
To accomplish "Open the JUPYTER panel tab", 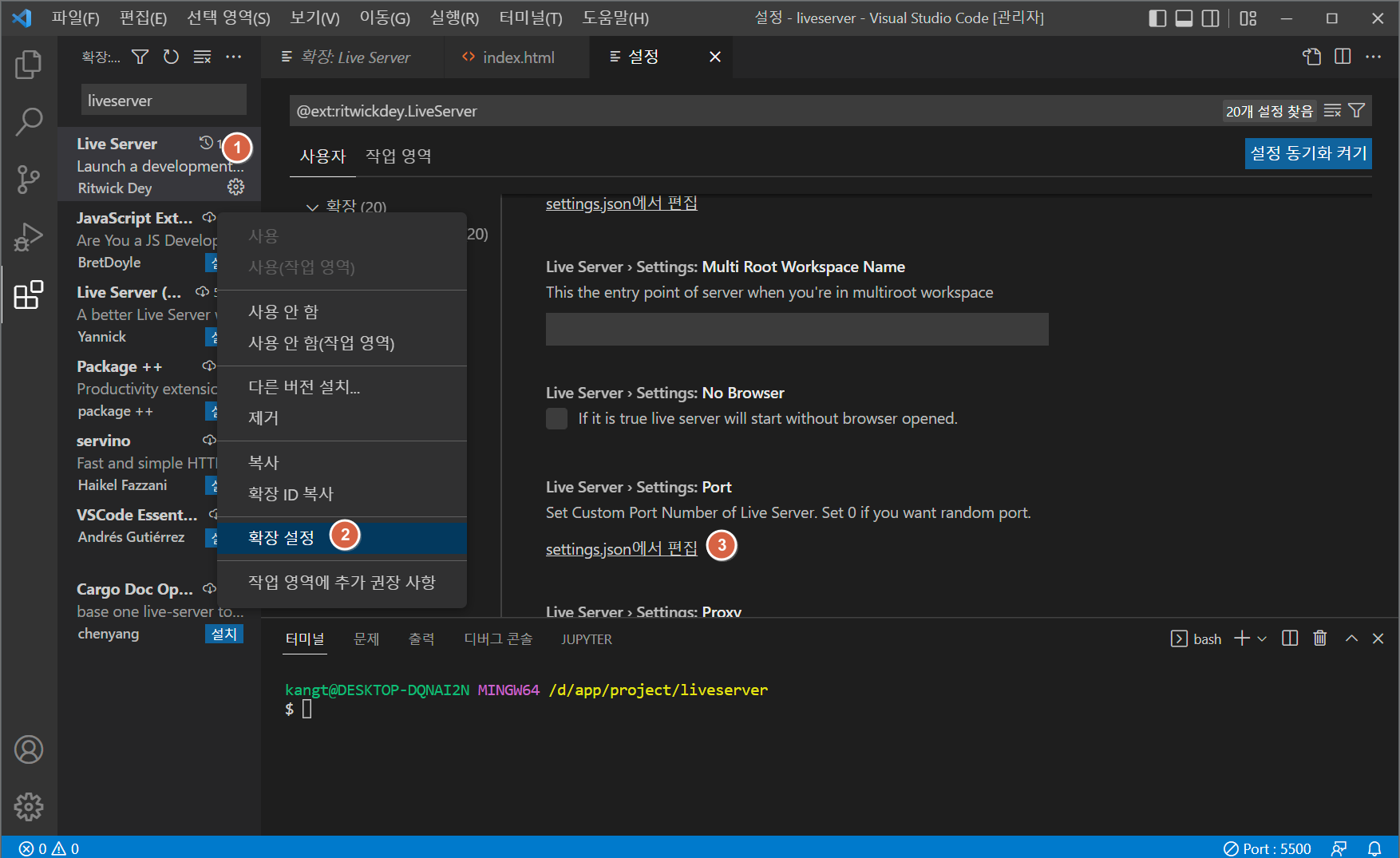I will point(587,639).
